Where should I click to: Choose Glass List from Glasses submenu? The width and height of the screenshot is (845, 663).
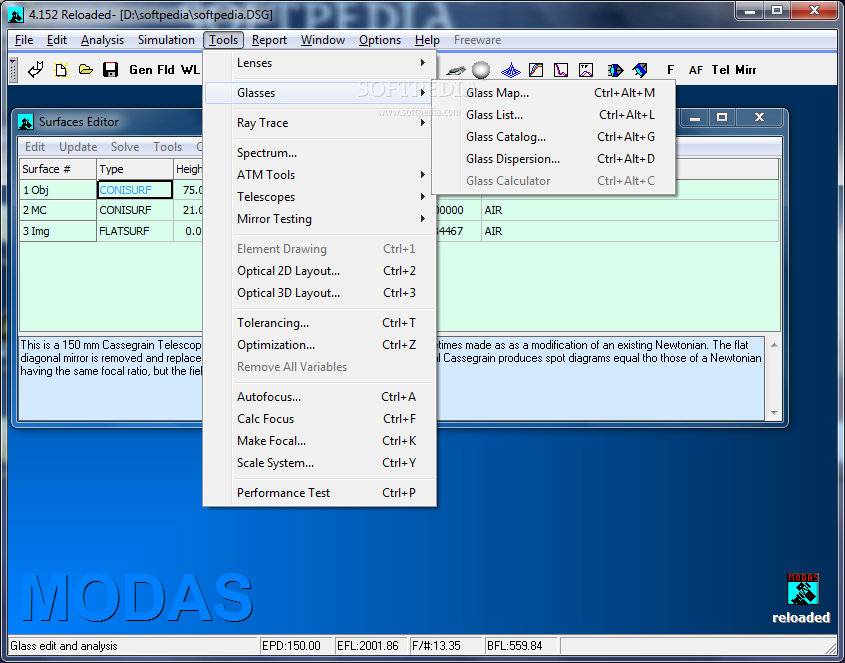pos(553,115)
